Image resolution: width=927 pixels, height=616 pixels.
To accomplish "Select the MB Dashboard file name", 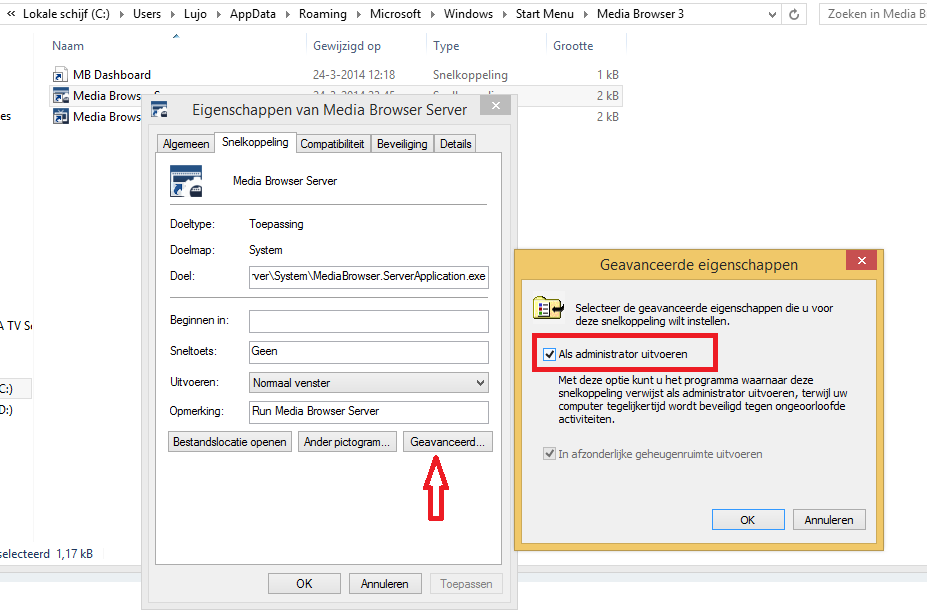I will coord(112,74).
